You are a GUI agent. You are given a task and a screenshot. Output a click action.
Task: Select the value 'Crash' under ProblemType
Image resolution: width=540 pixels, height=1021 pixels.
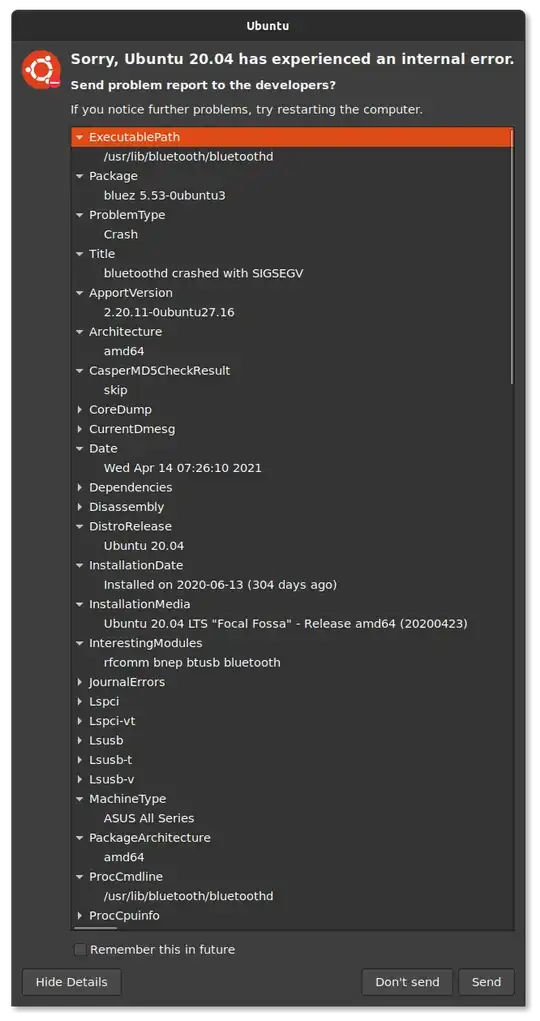pyautogui.click(x=121, y=234)
